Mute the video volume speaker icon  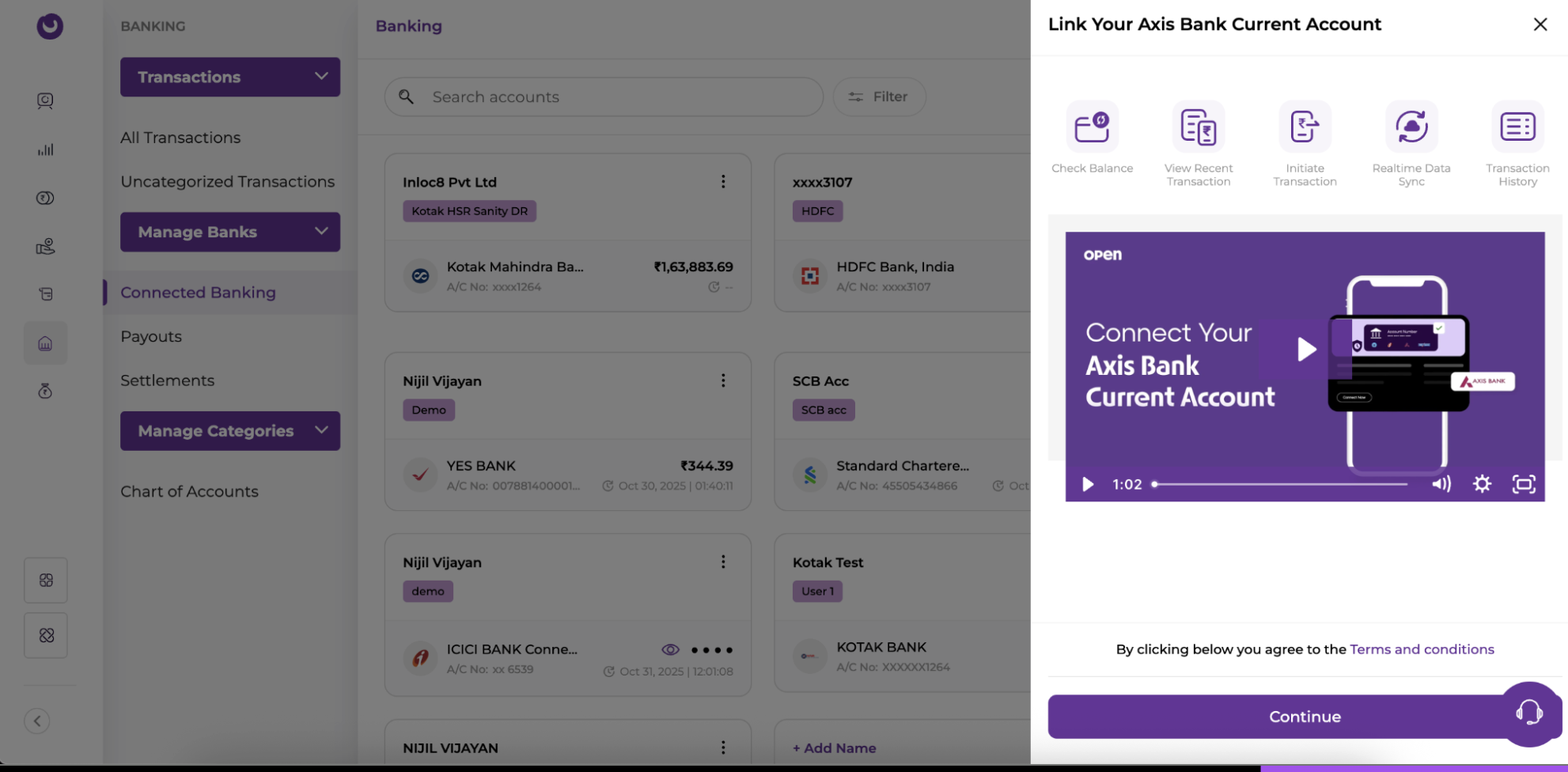[1441, 484]
